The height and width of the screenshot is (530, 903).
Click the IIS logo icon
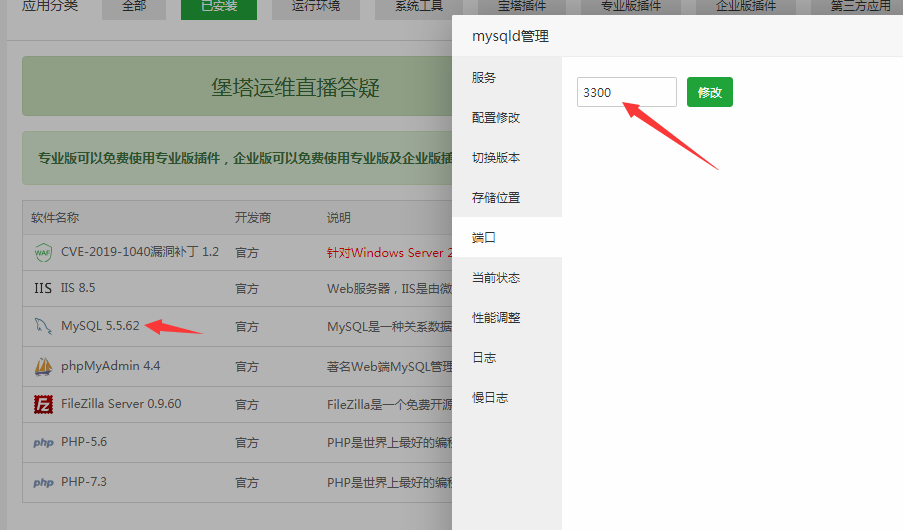click(43, 288)
